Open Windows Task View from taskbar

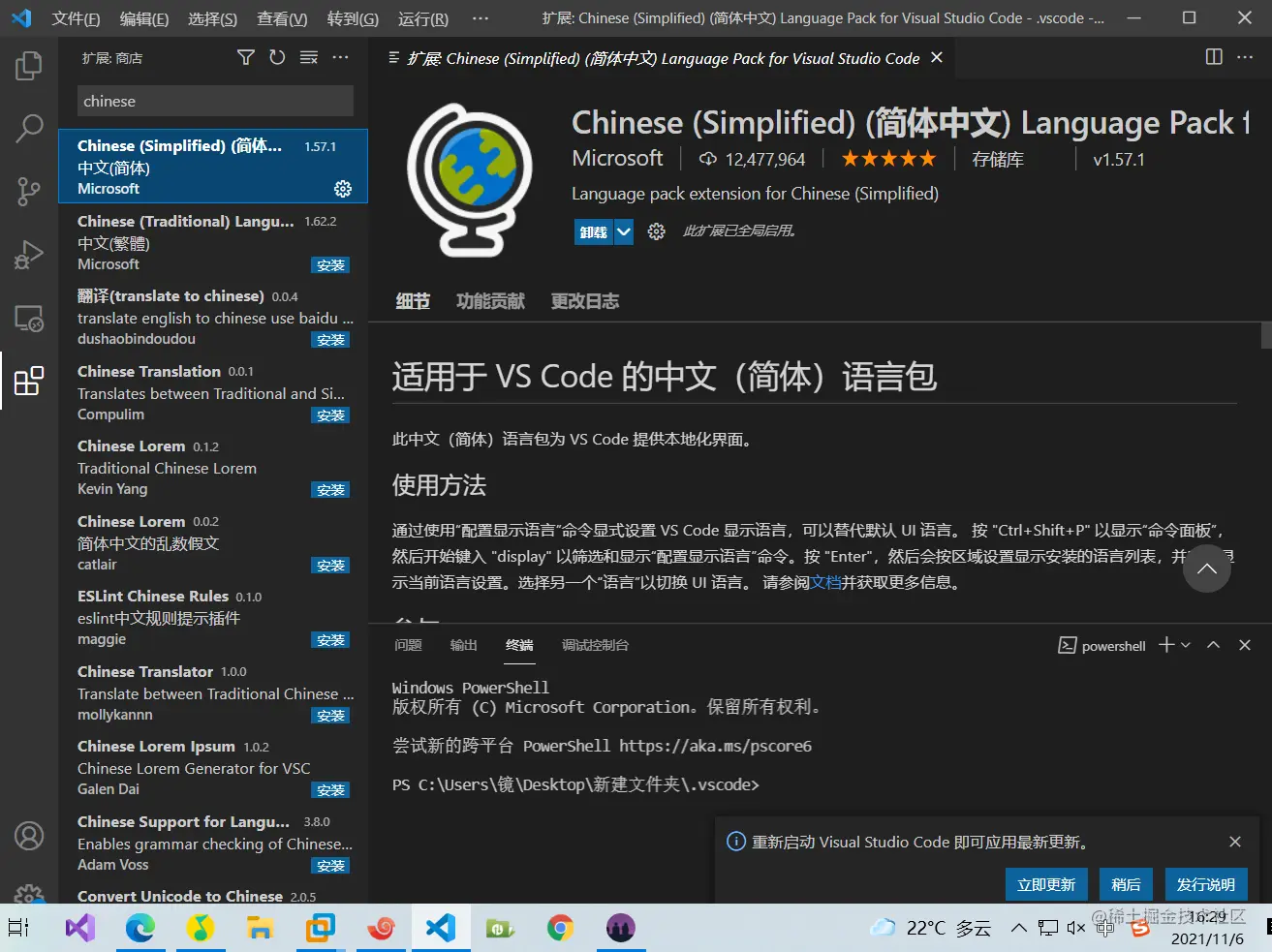(19, 928)
